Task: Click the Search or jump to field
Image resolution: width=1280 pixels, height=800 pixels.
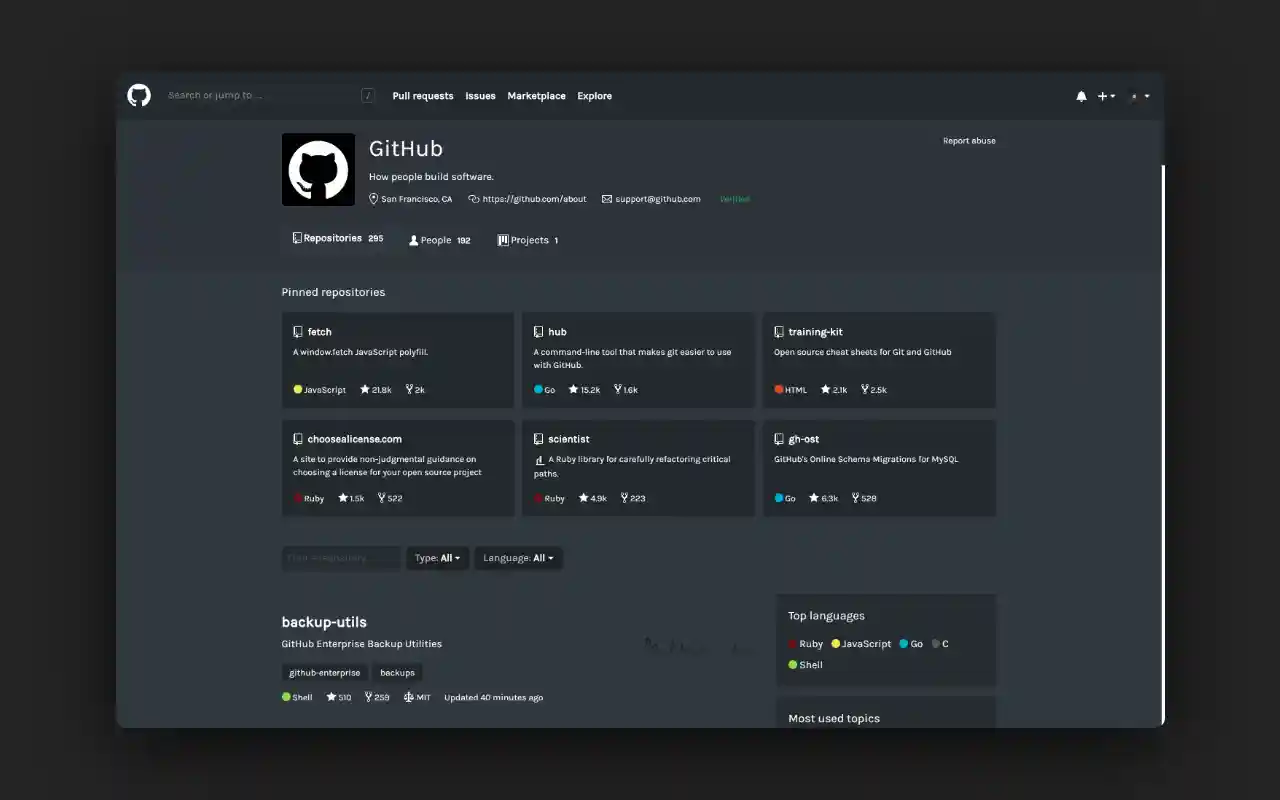Action: 260,96
